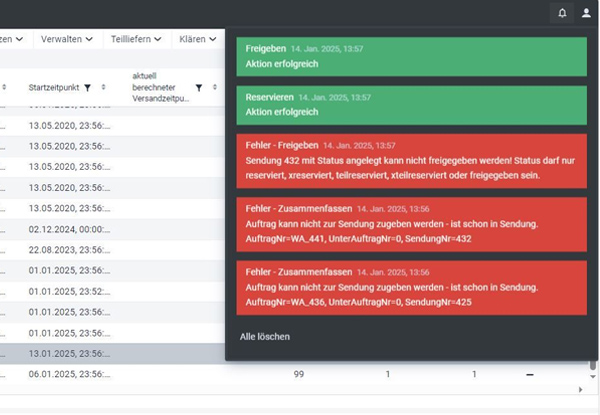Select row with start 22.08.2023, 23:56
This screenshot has height=415, width=600.
112,250
